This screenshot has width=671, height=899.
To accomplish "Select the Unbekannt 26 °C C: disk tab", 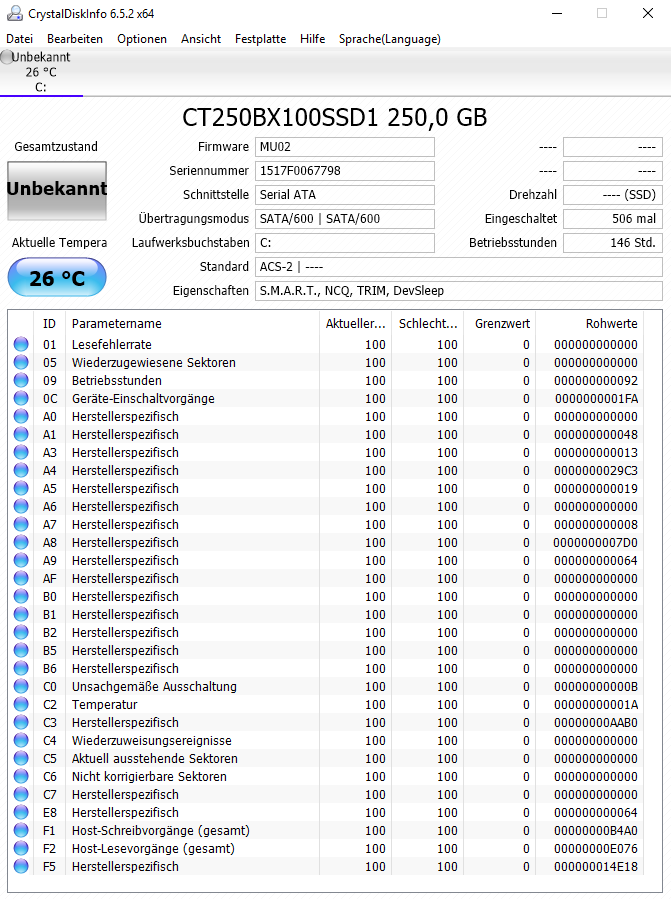I will tap(40, 72).
